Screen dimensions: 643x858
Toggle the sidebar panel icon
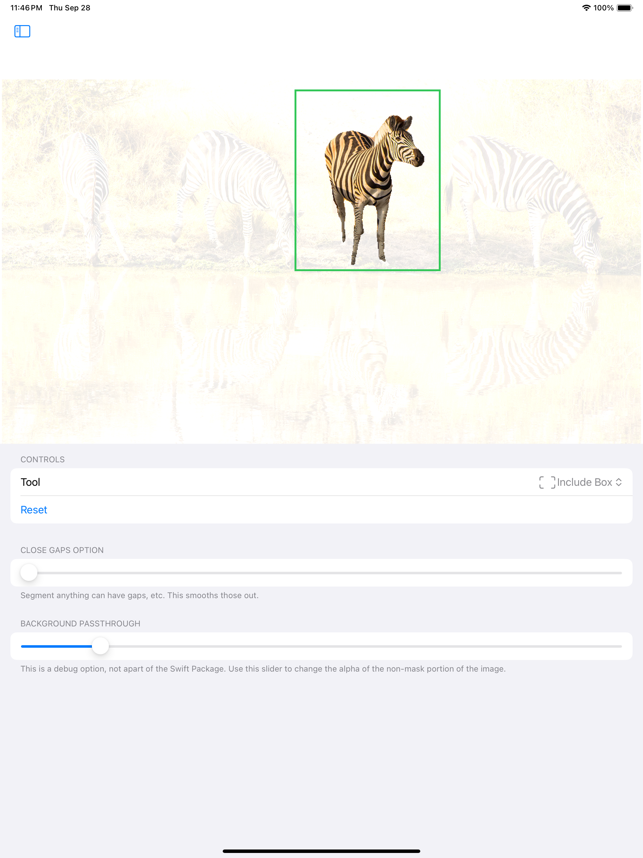coord(22,31)
